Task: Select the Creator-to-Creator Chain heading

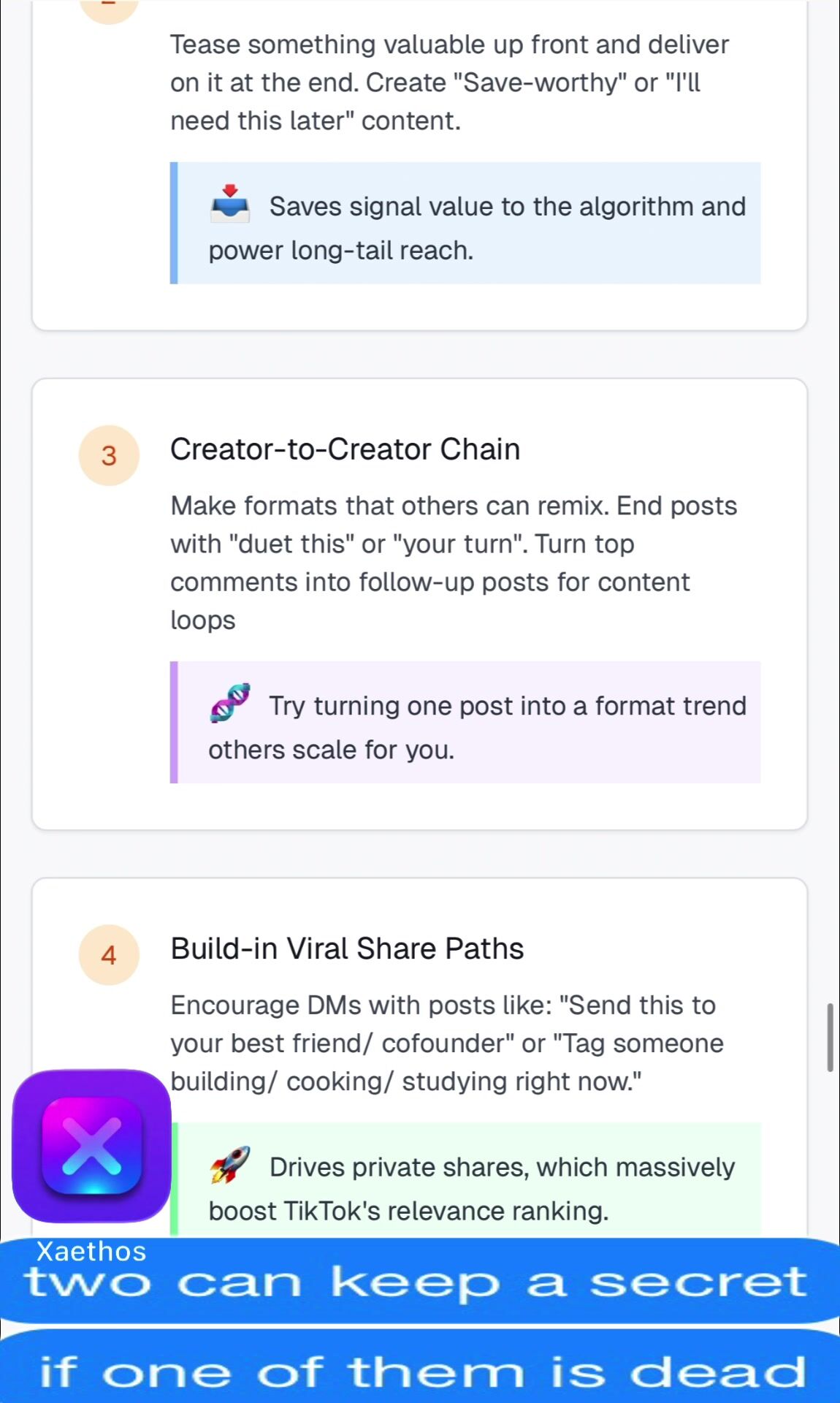Action: (345, 449)
